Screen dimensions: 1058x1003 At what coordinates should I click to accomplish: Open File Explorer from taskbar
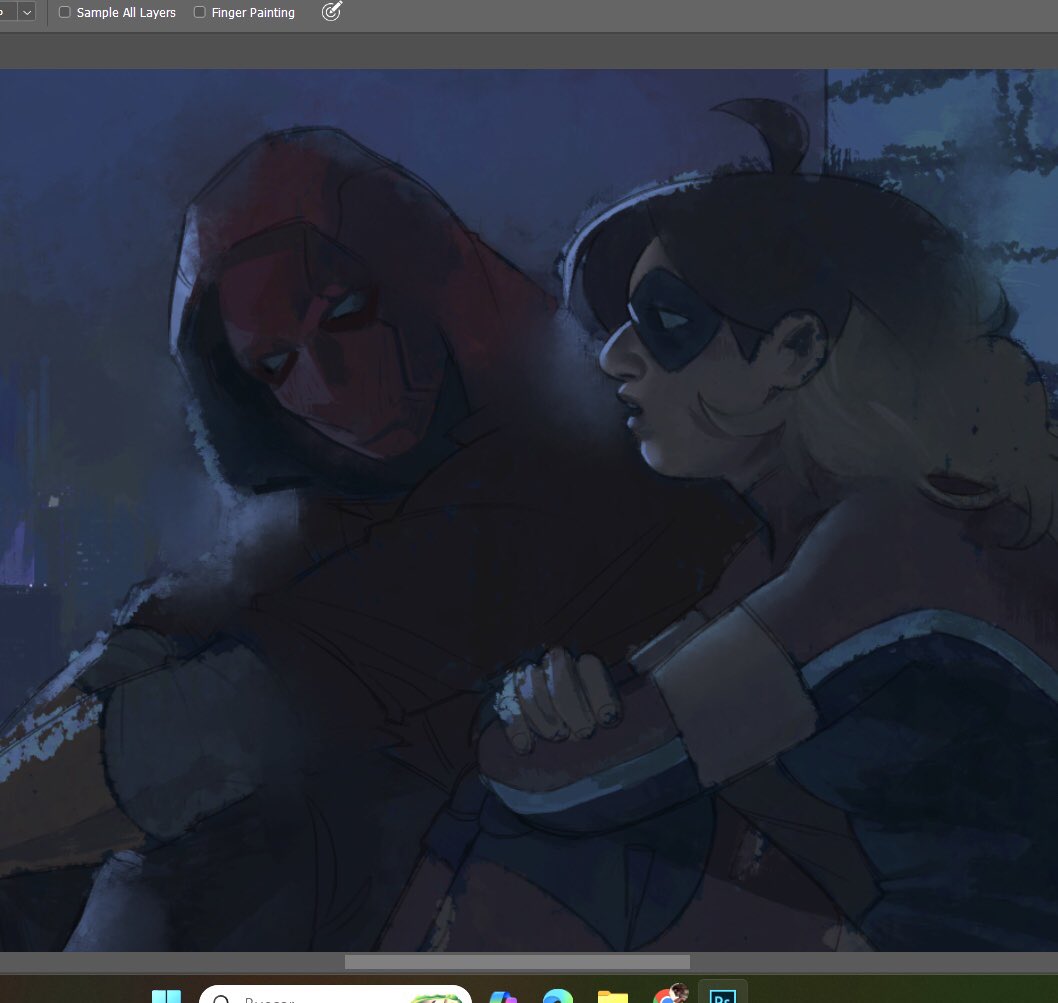pyautogui.click(x=613, y=996)
